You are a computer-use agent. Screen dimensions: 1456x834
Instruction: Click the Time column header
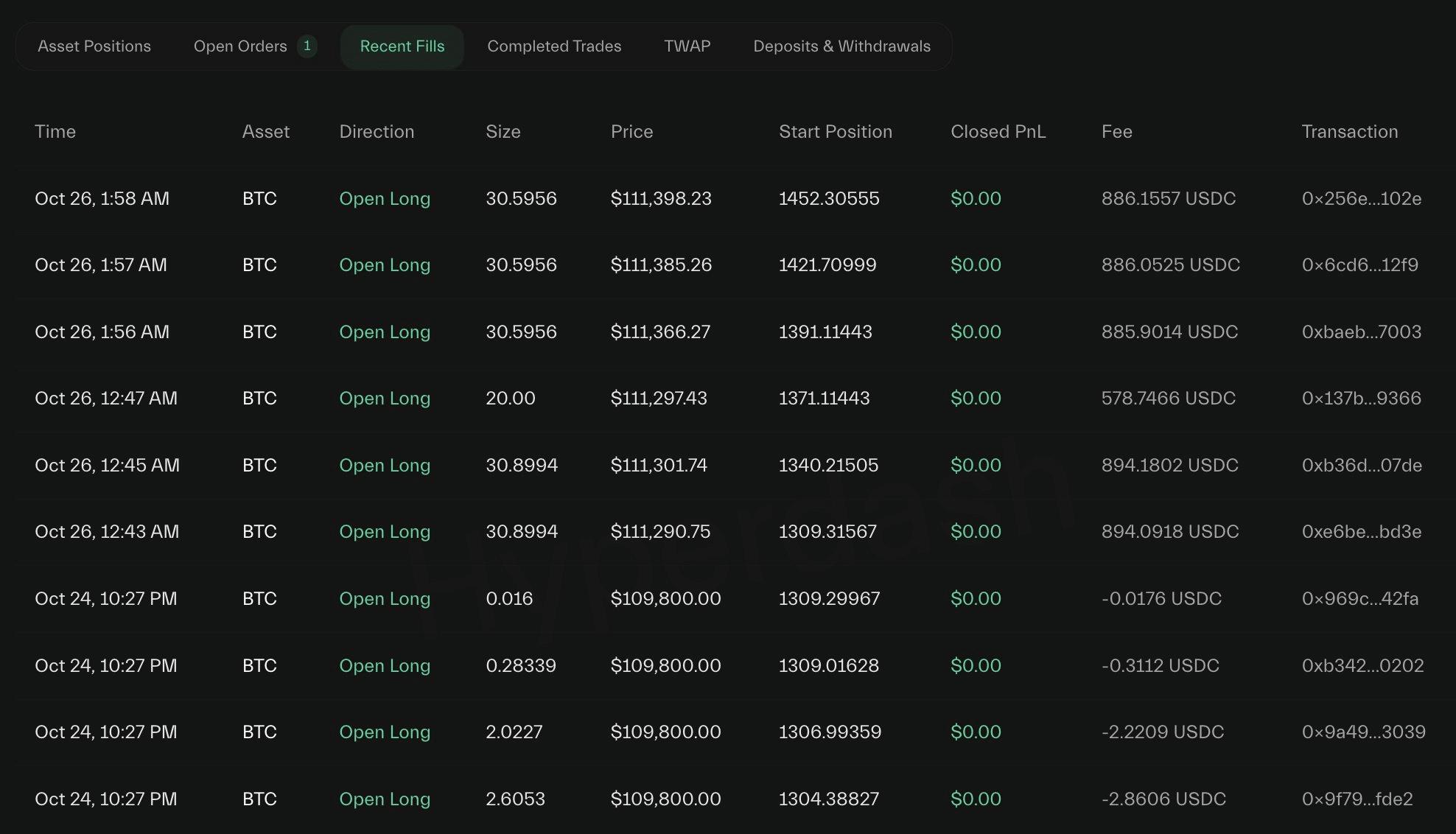coord(55,132)
